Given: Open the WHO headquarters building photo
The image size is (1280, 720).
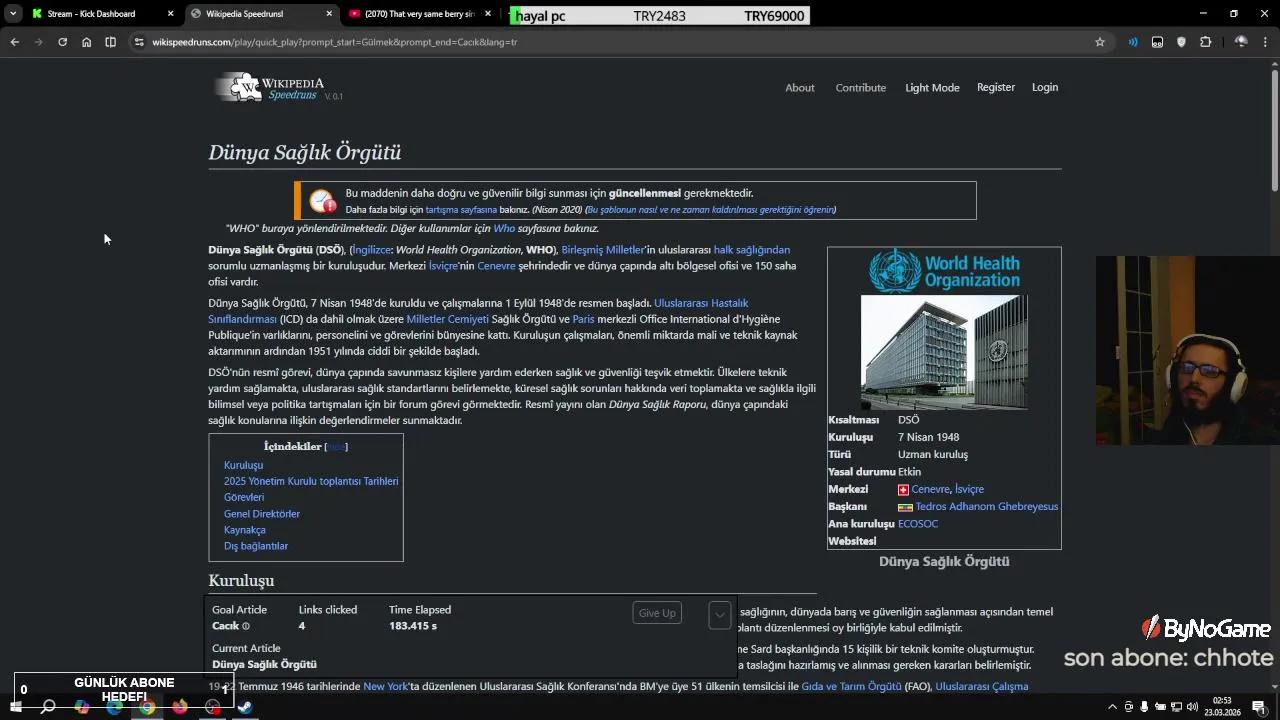Looking at the screenshot, I should pos(944,352).
